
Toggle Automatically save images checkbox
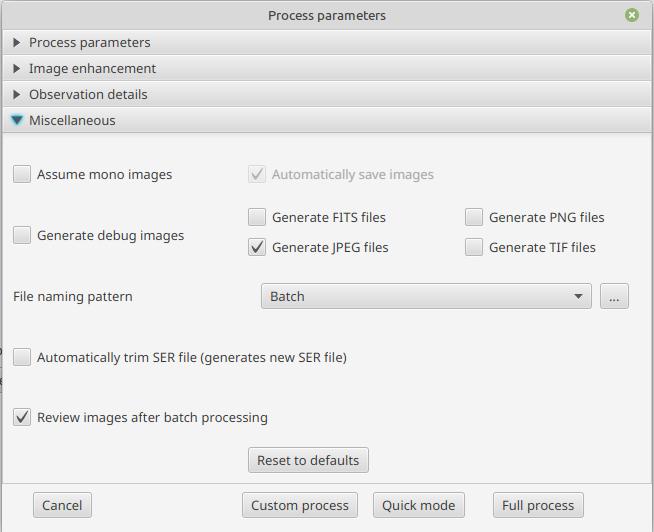[257, 174]
